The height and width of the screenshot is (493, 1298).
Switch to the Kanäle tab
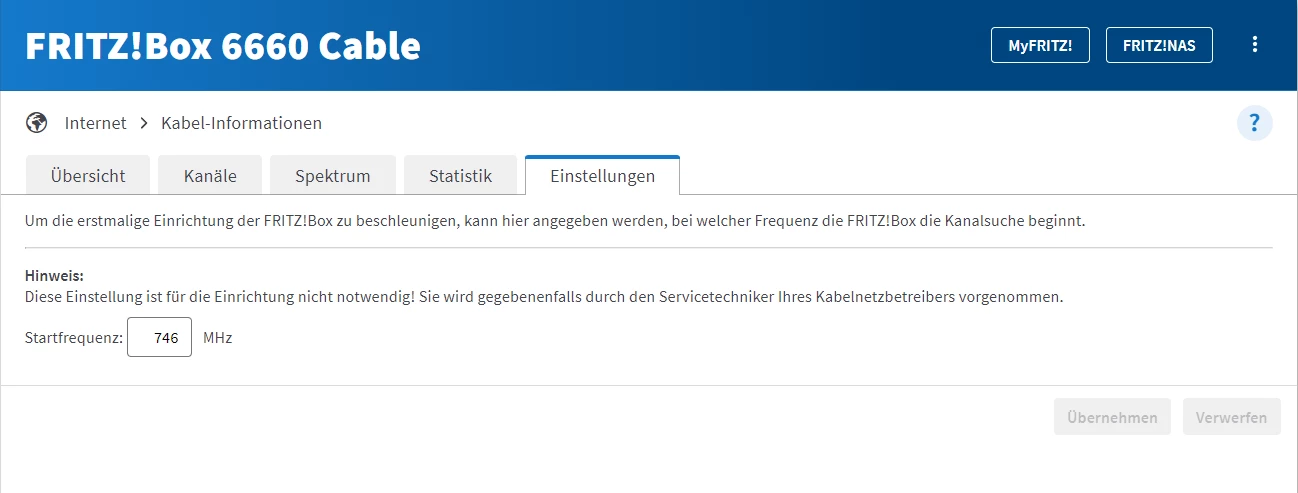coord(210,175)
